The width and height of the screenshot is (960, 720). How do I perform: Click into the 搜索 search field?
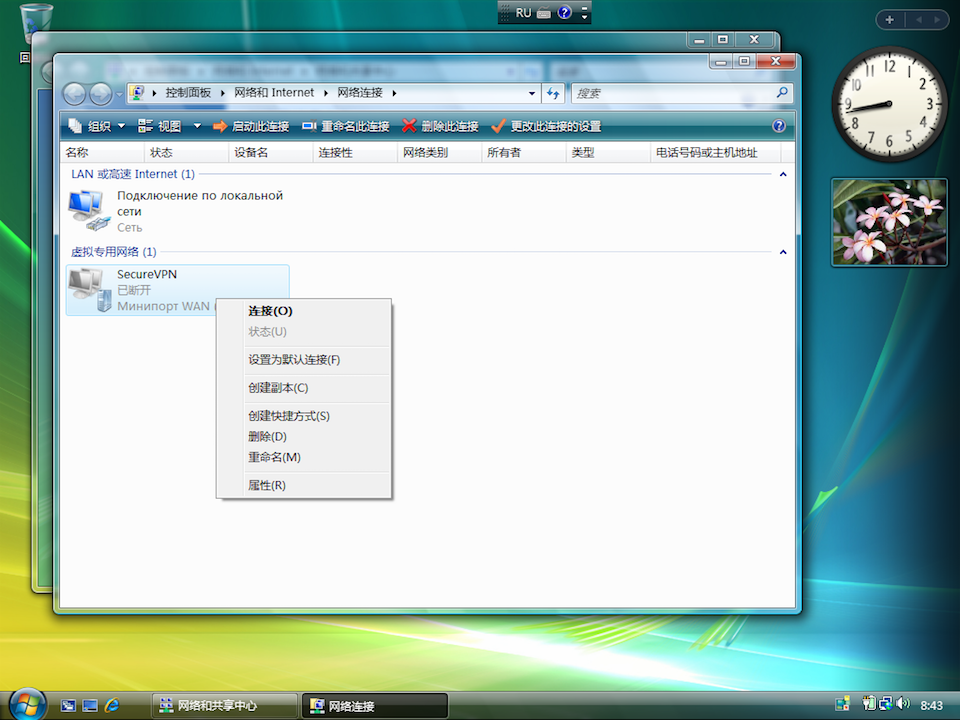point(670,93)
